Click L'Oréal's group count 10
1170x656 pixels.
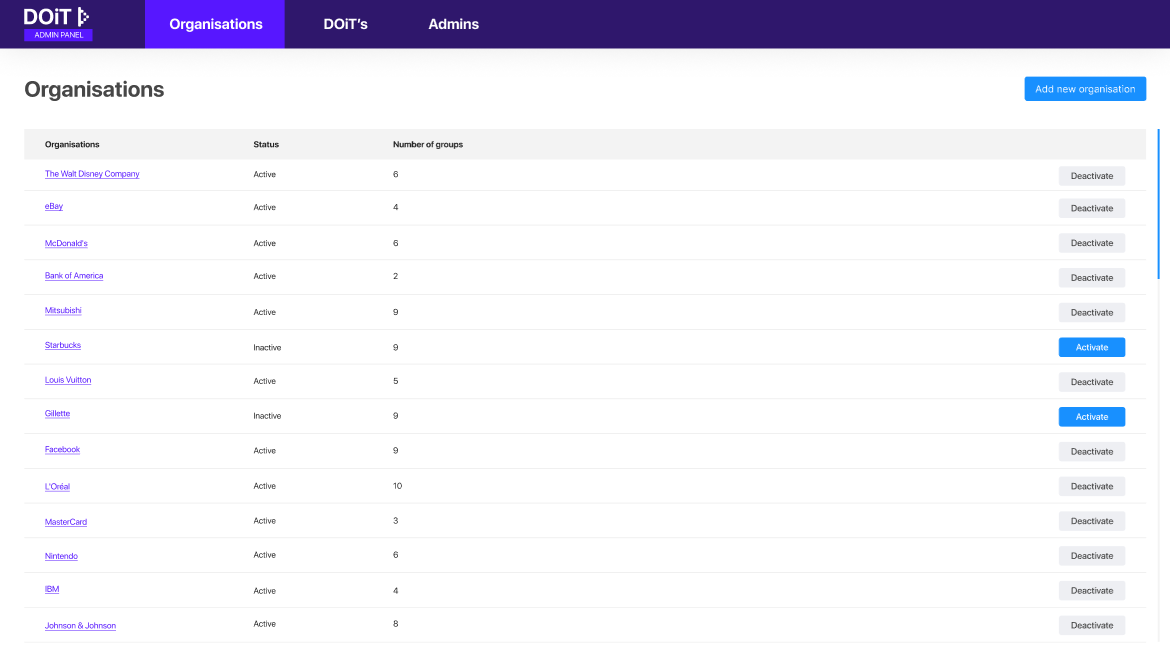(x=398, y=486)
